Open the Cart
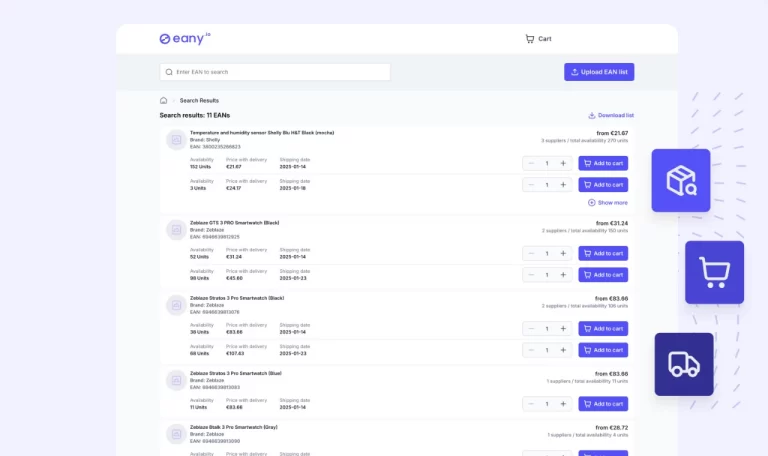 (538, 39)
